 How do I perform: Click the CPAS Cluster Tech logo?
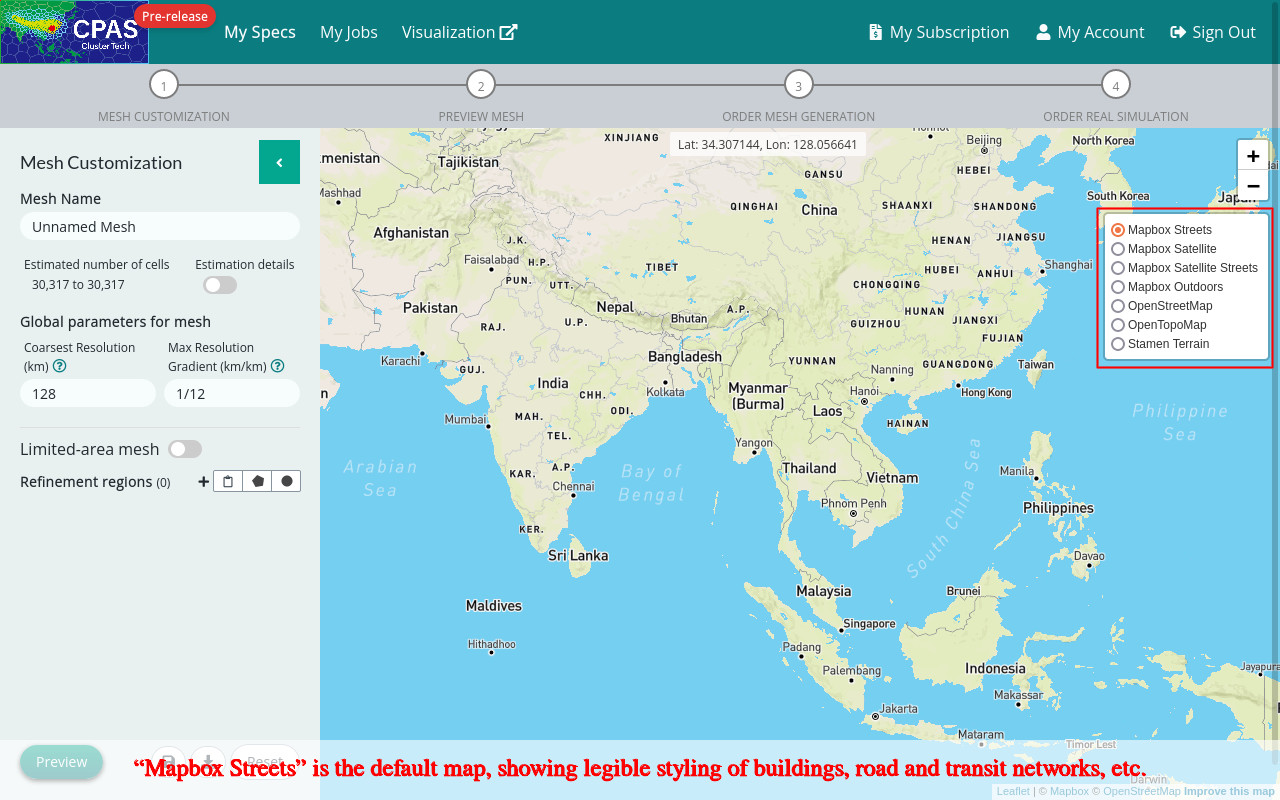[74, 32]
